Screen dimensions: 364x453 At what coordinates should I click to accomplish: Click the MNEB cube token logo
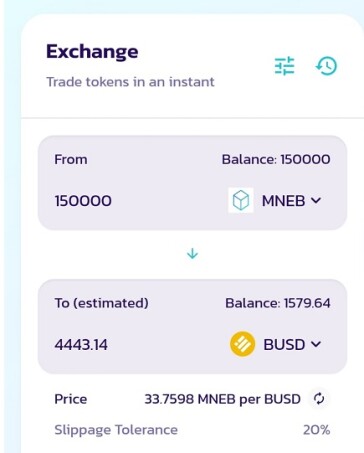pos(241,200)
